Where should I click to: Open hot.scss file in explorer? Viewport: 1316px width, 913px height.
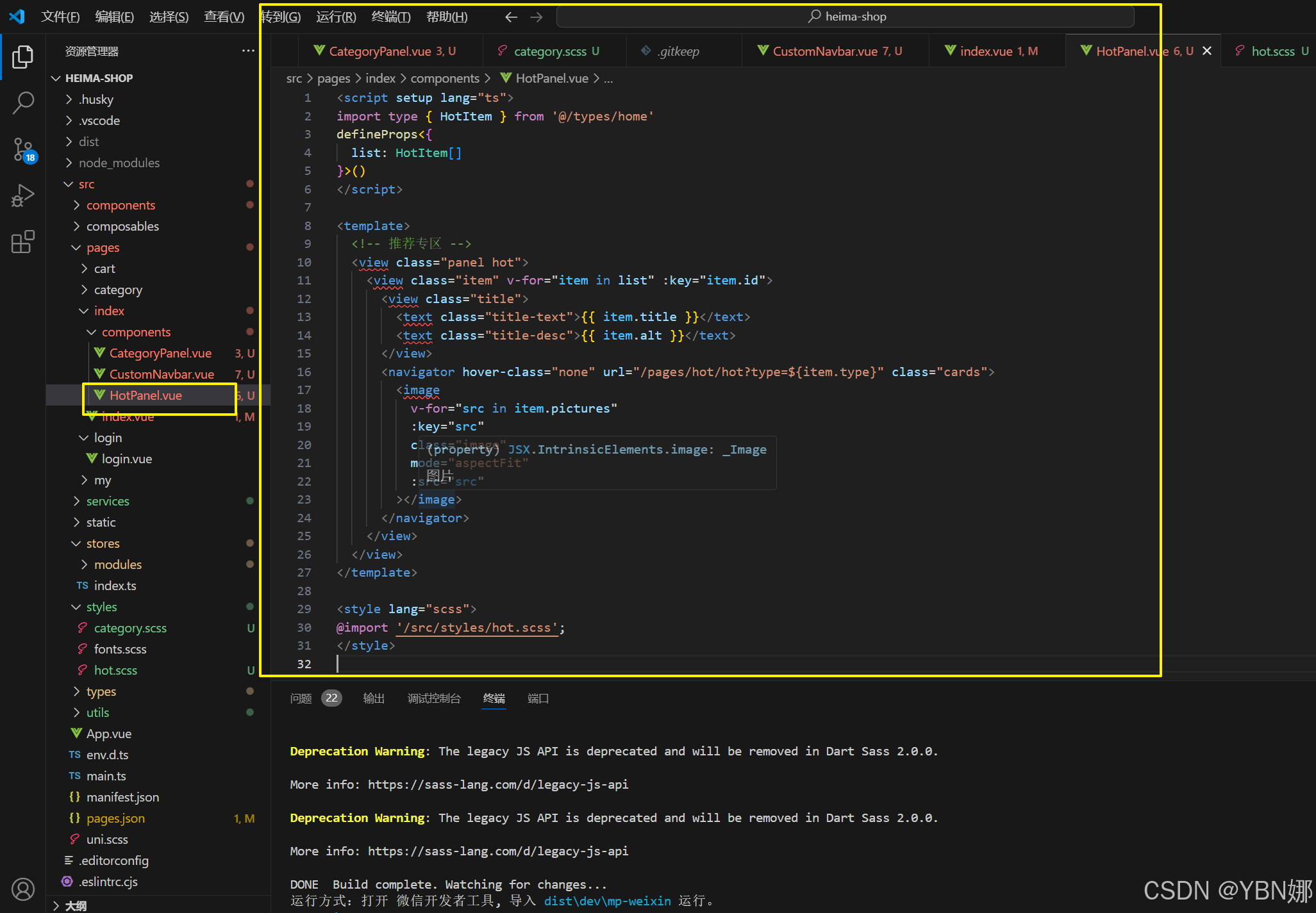[x=115, y=670]
